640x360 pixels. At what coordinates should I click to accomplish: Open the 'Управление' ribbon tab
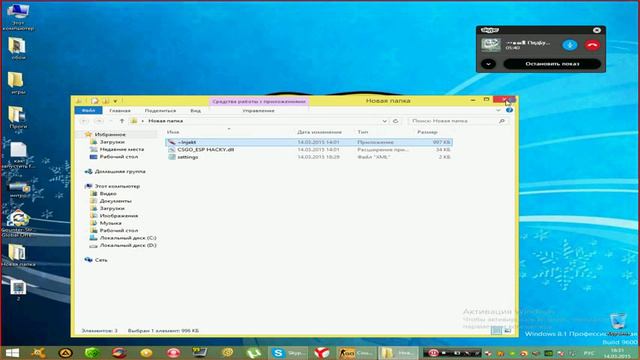(x=258, y=111)
